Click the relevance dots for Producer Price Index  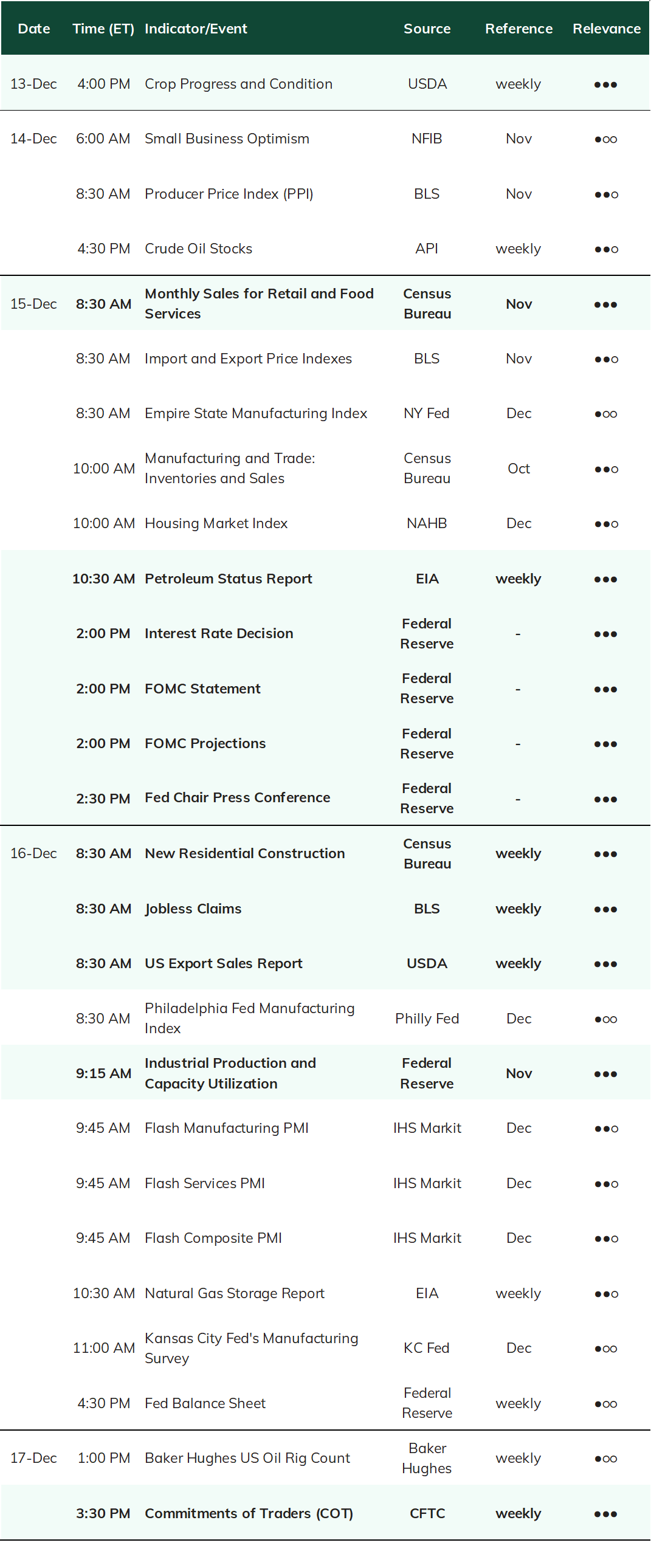pos(606,194)
